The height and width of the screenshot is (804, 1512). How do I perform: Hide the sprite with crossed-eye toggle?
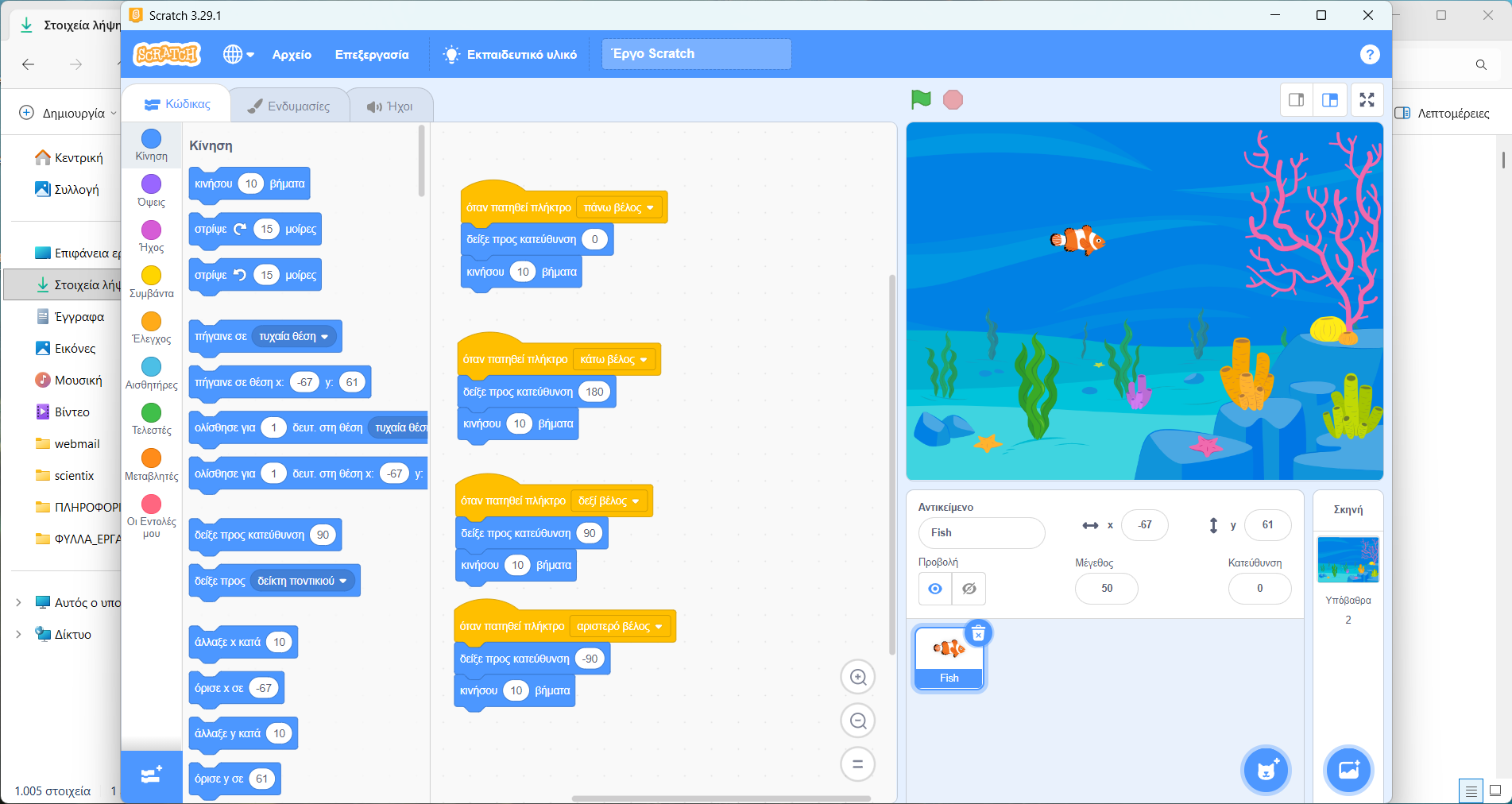coord(969,589)
